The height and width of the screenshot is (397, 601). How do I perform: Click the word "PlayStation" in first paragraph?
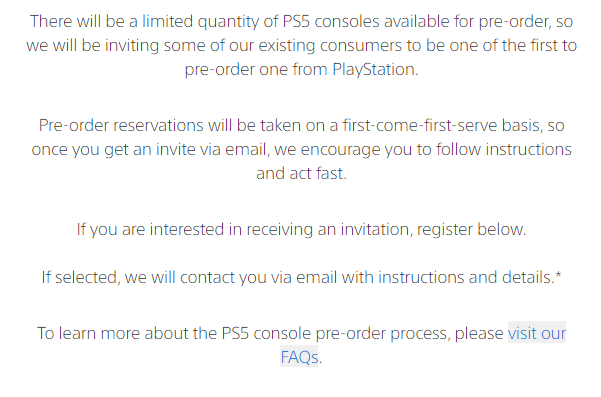point(374,70)
